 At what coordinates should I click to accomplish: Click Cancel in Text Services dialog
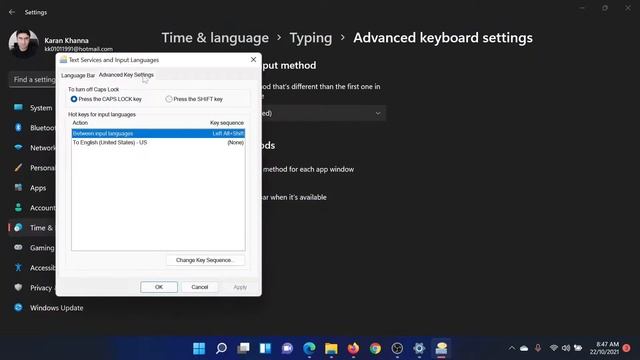coord(200,287)
